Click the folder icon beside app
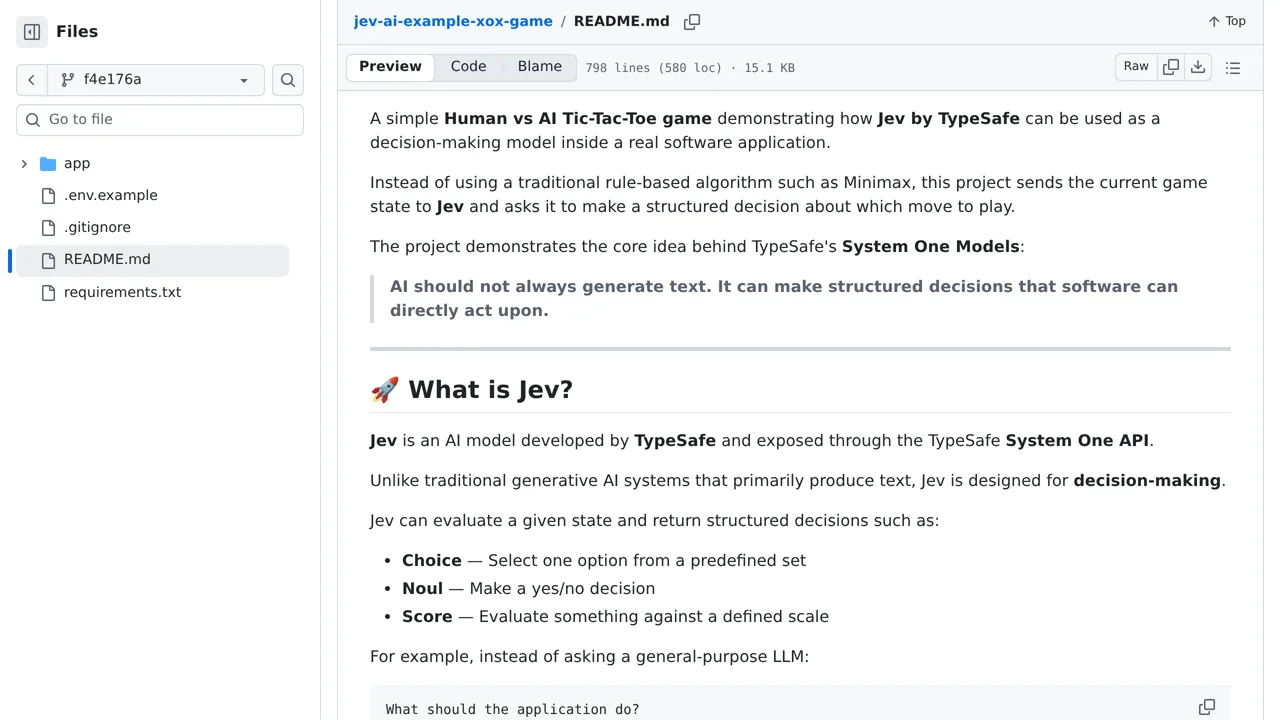The width and height of the screenshot is (1280, 720). tap(48, 164)
